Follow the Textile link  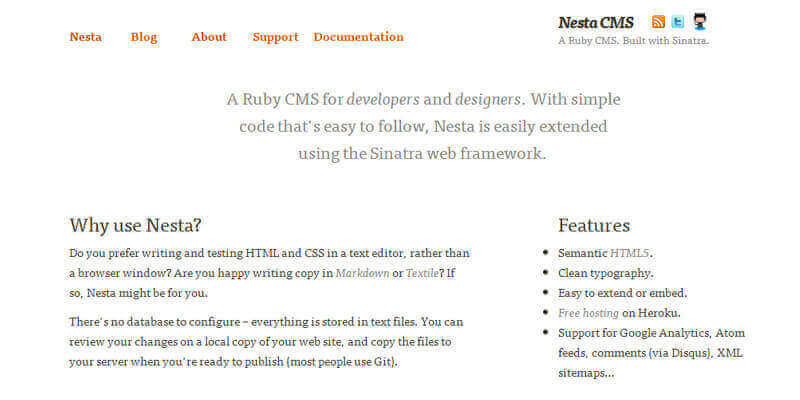tap(422, 273)
